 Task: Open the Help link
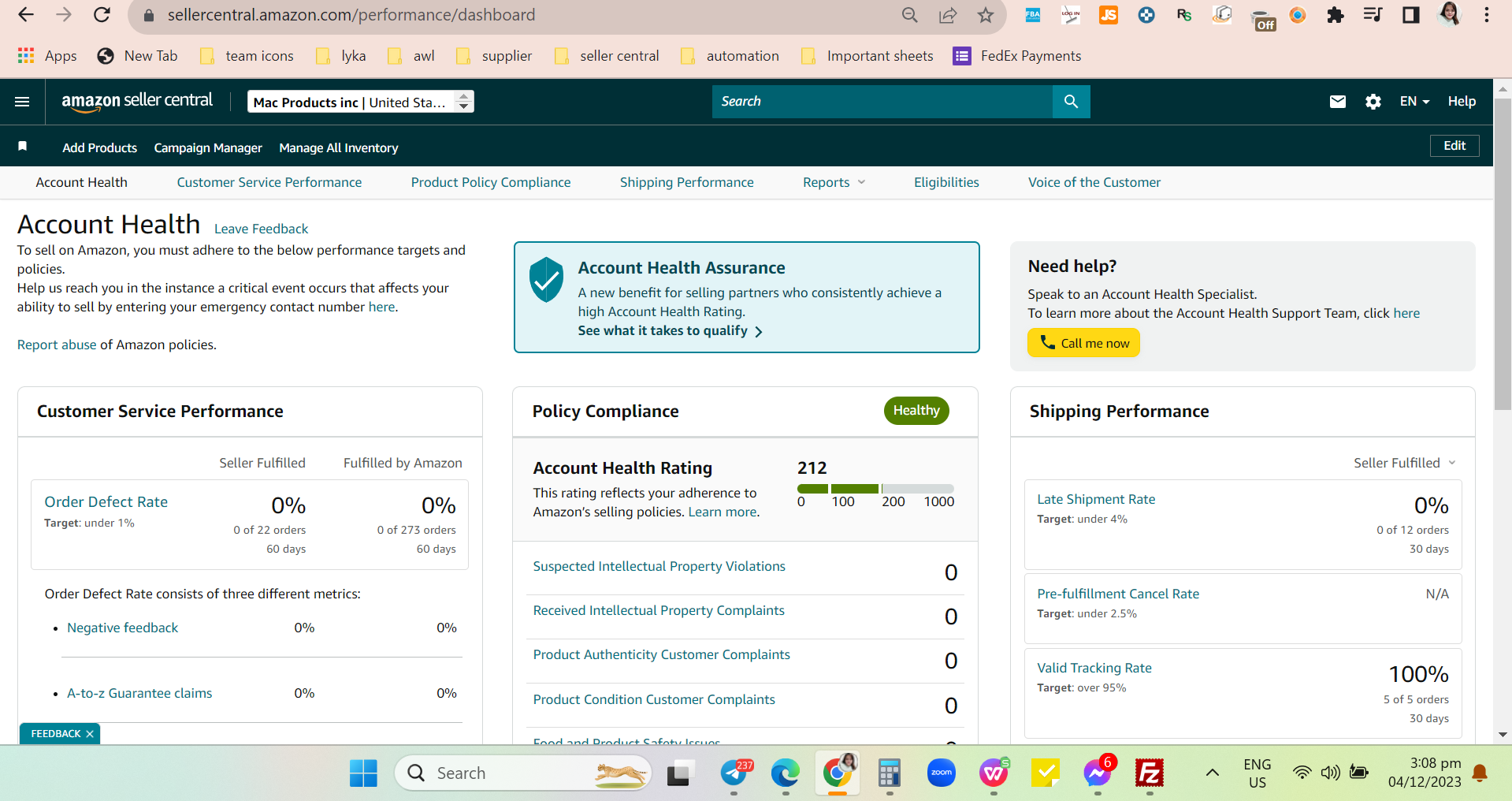point(1462,102)
